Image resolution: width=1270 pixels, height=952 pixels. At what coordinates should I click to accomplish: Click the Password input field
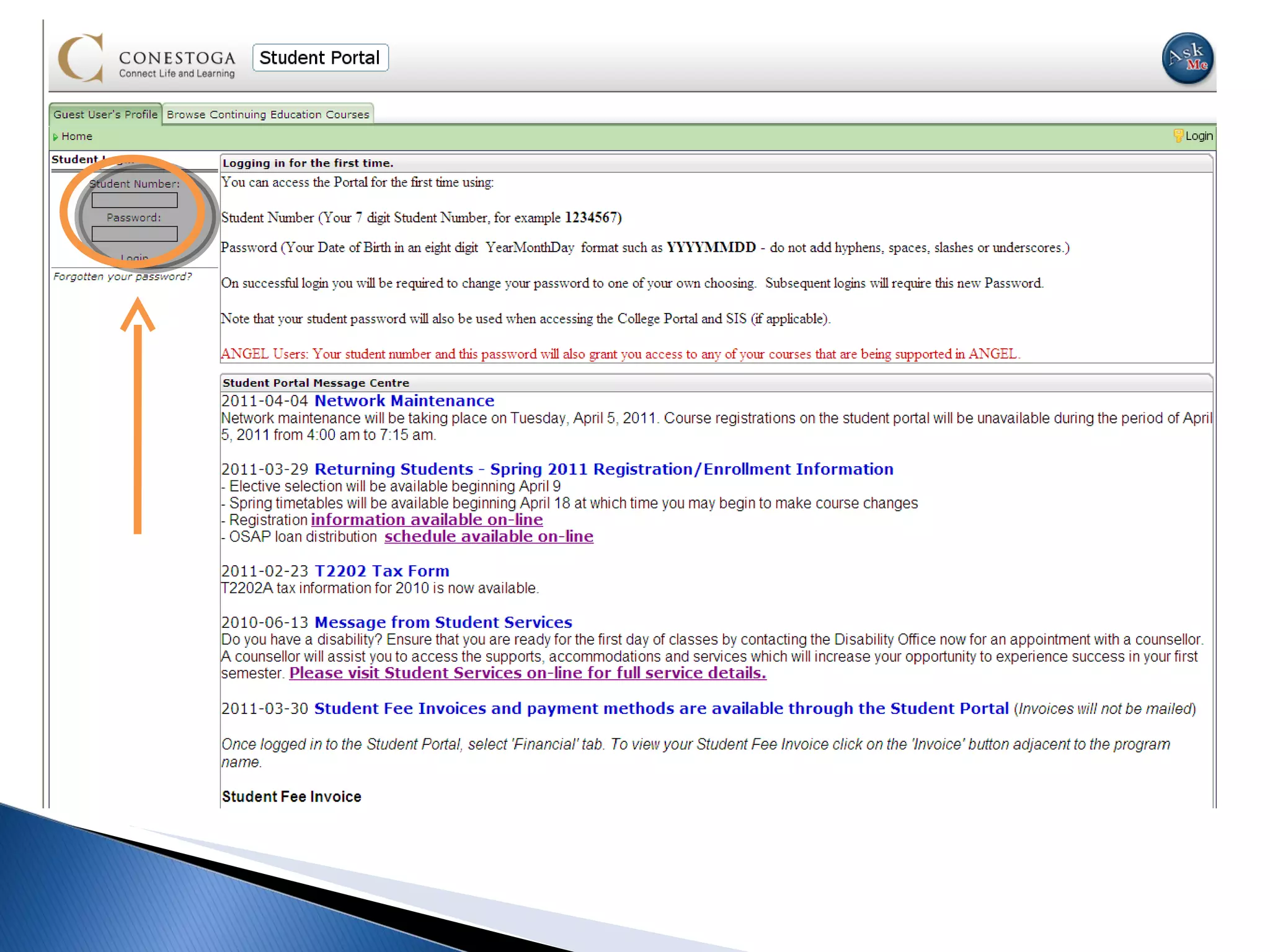point(135,234)
